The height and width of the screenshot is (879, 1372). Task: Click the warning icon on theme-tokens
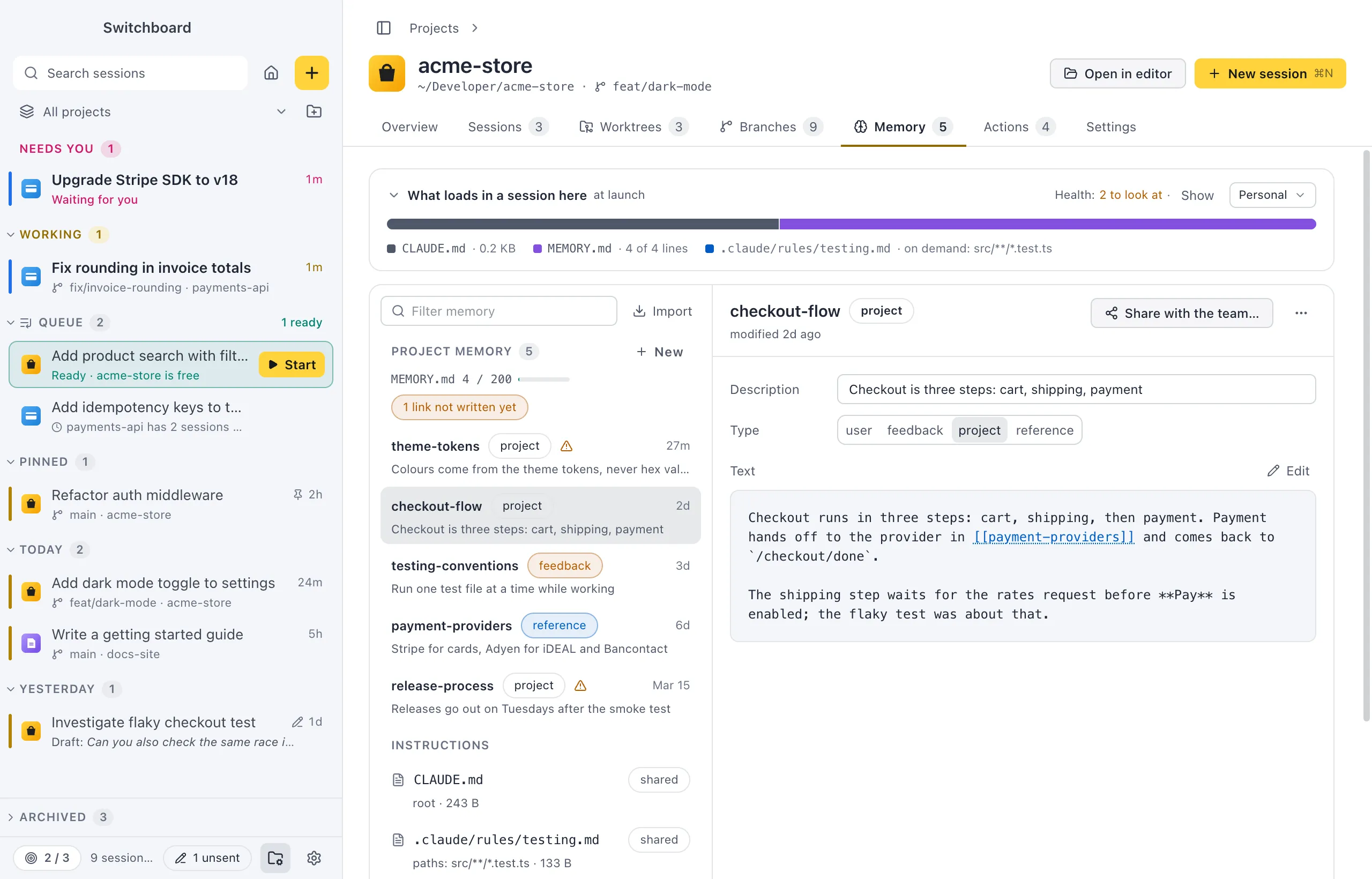click(566, 446)
